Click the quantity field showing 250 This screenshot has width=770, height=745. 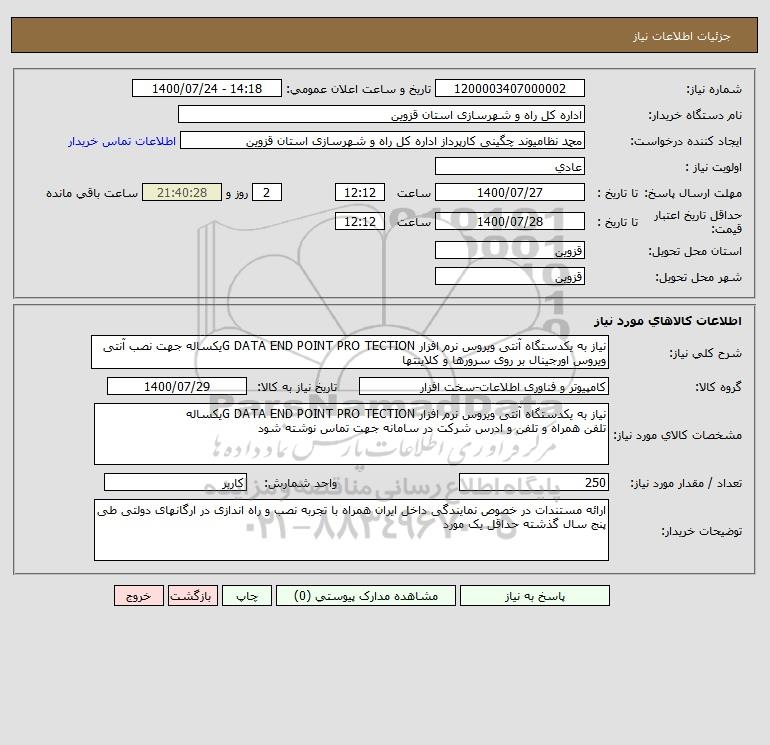point(534,482)
